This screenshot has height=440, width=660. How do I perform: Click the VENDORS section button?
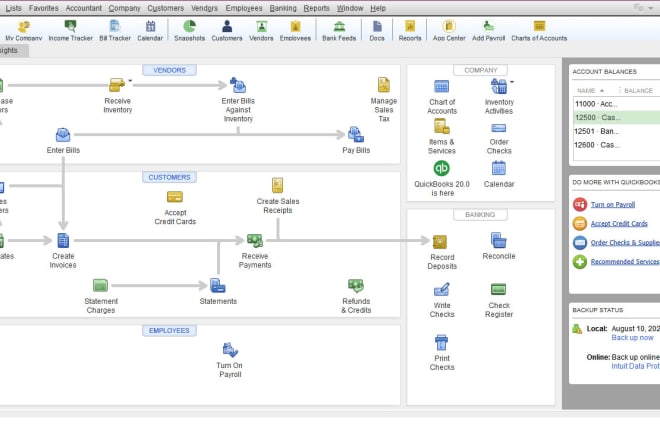pos(169,70)
